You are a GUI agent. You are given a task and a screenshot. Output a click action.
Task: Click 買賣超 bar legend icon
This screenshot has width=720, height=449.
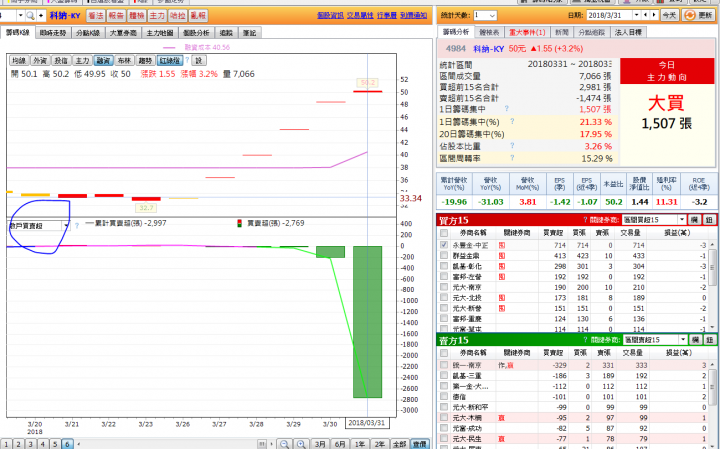[x=239, y=224]
